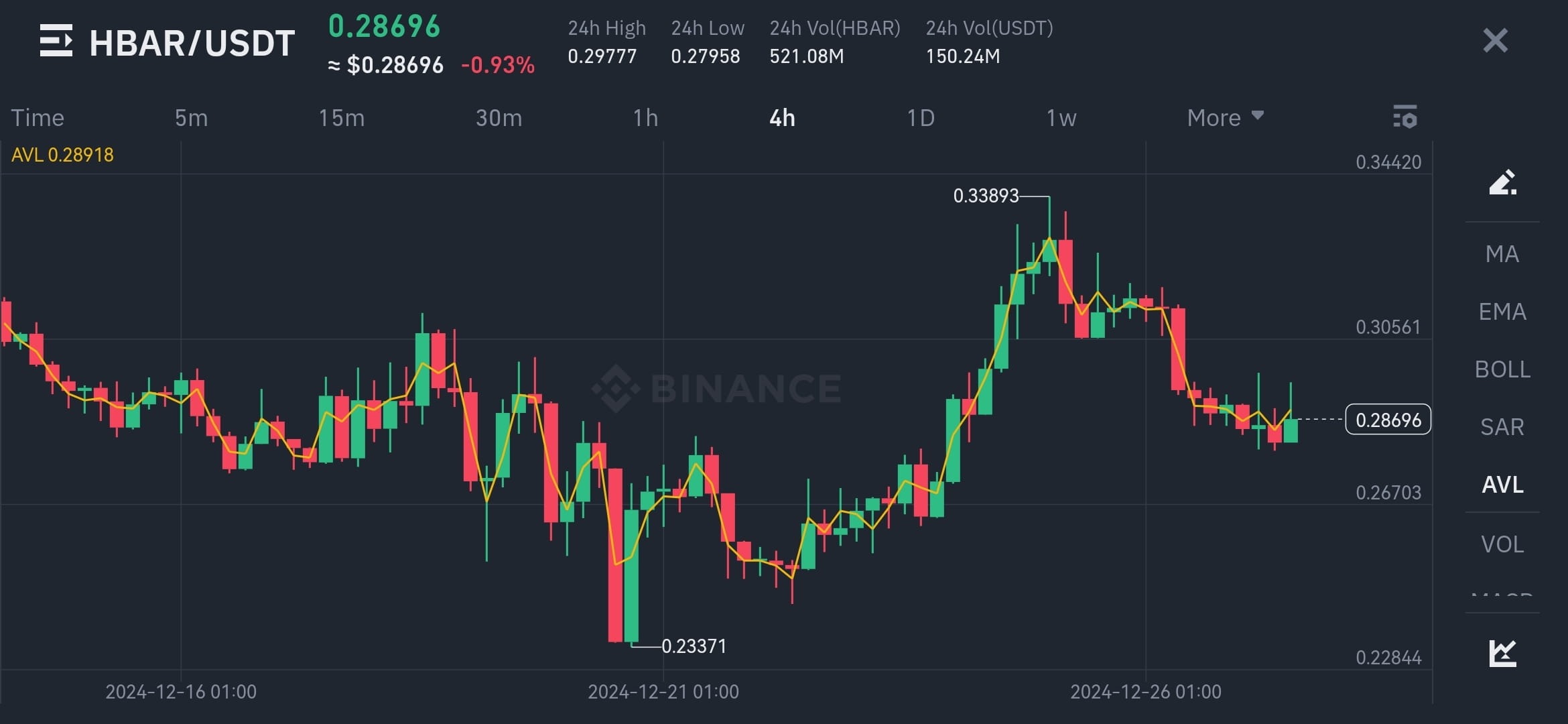The image size is (1568, 724).
Task: Click the 24h Vol(HBAR) value 521.08M
Action: coord(807,56)
